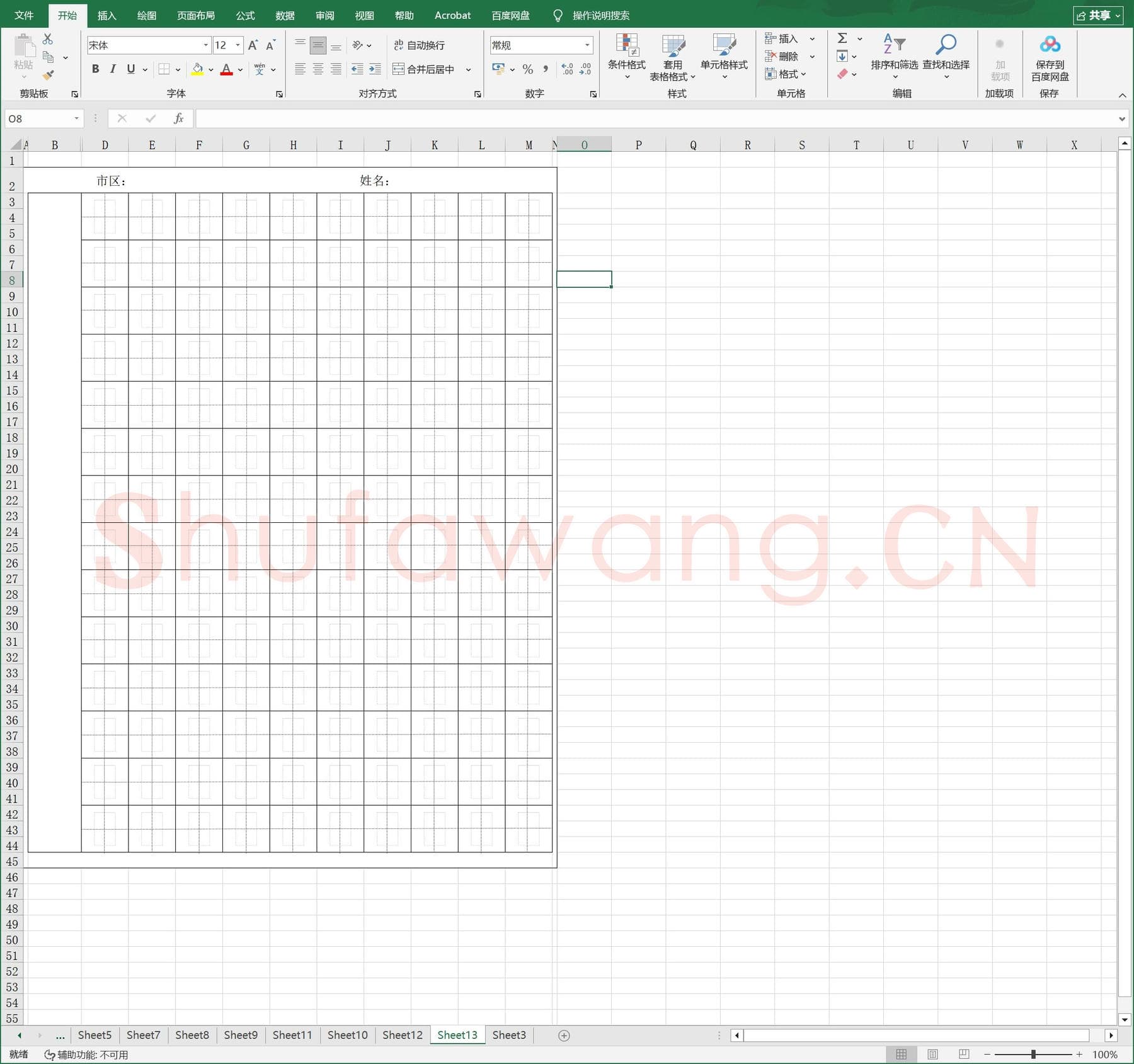This screenshot has height=1064, width=1134.
Task: Select the Format Painter brush icon
Action: 48,75
